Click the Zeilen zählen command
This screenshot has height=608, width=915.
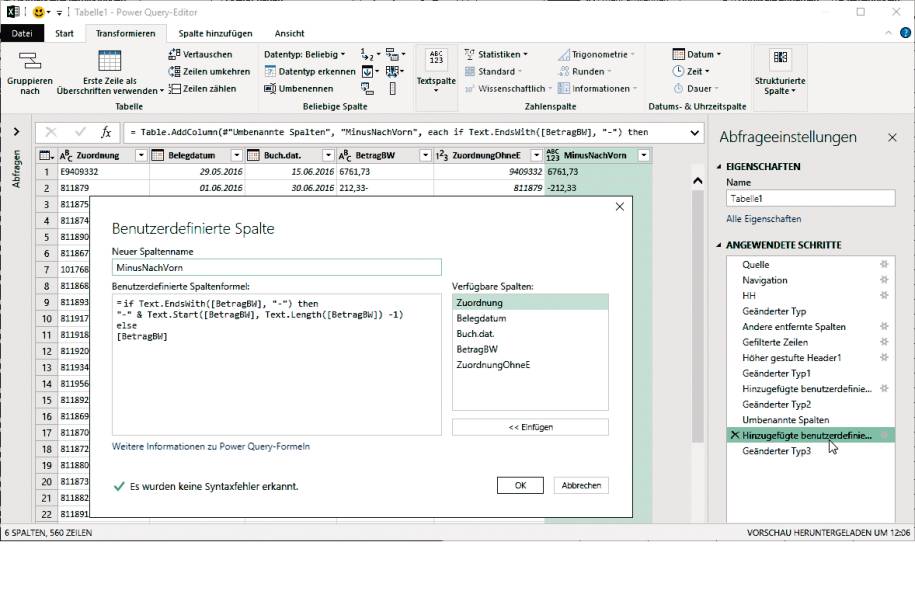pos(202,89)
